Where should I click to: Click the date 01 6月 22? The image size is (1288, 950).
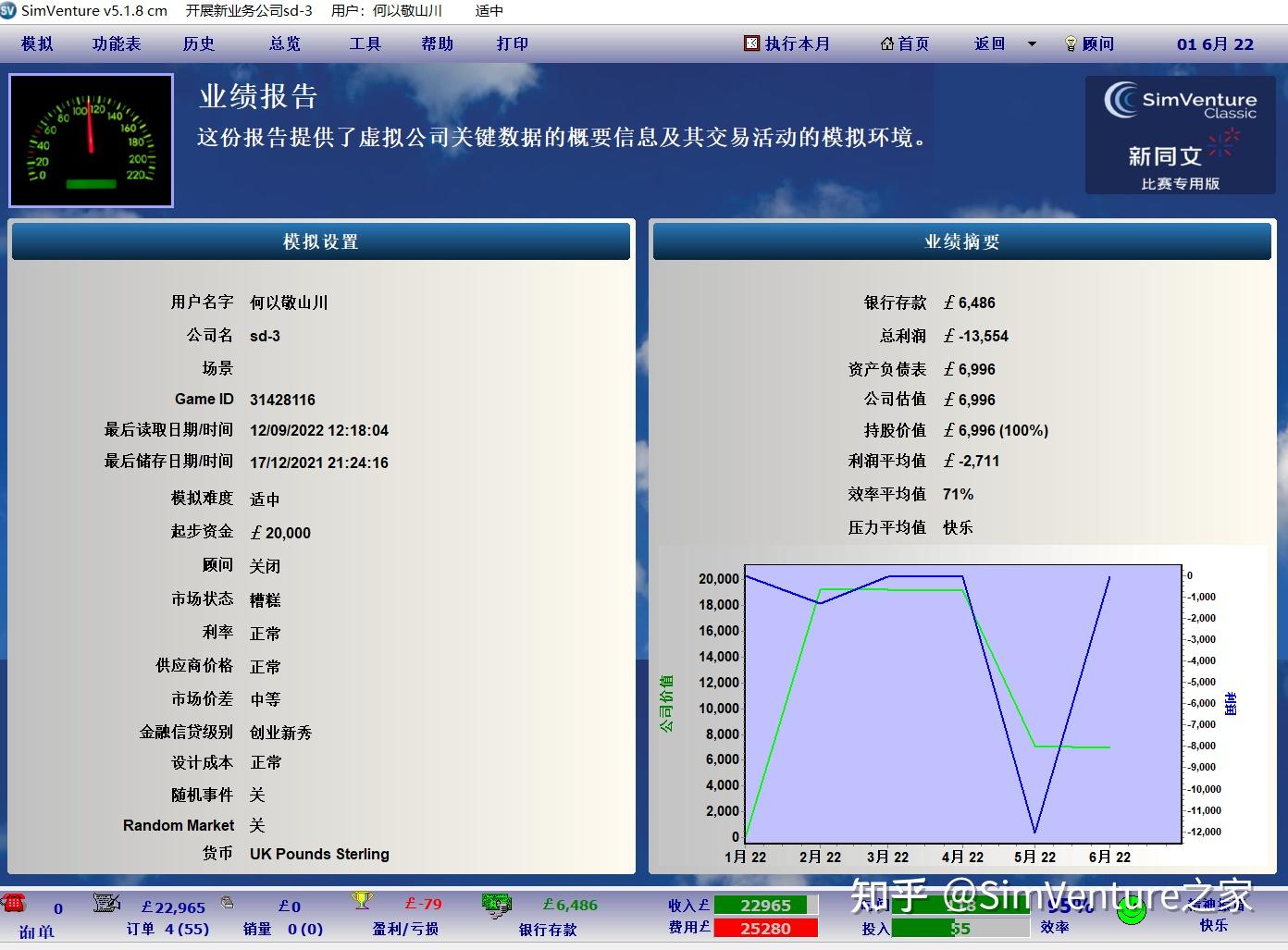tap(1215, 43)
